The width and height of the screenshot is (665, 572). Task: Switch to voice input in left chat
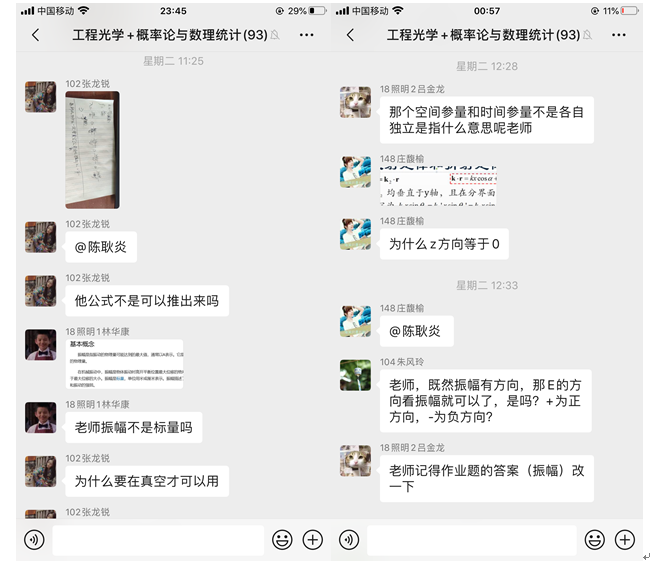(x=35, y=540)
